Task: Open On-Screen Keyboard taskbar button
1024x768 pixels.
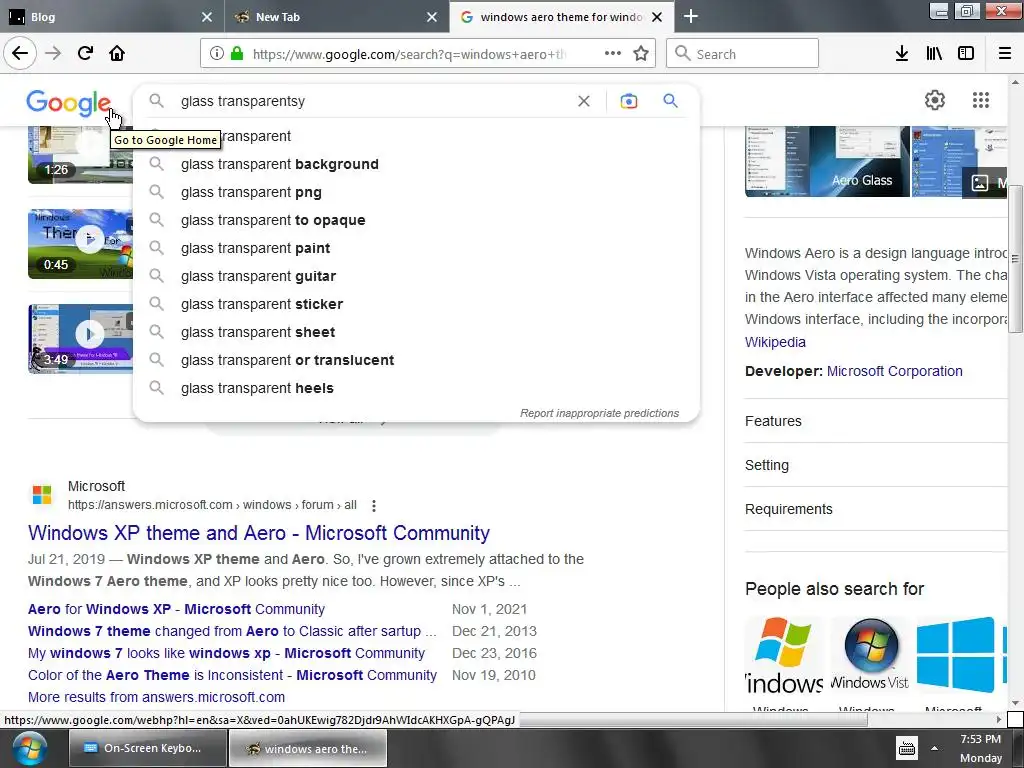Action: click(x=148, y=748)
